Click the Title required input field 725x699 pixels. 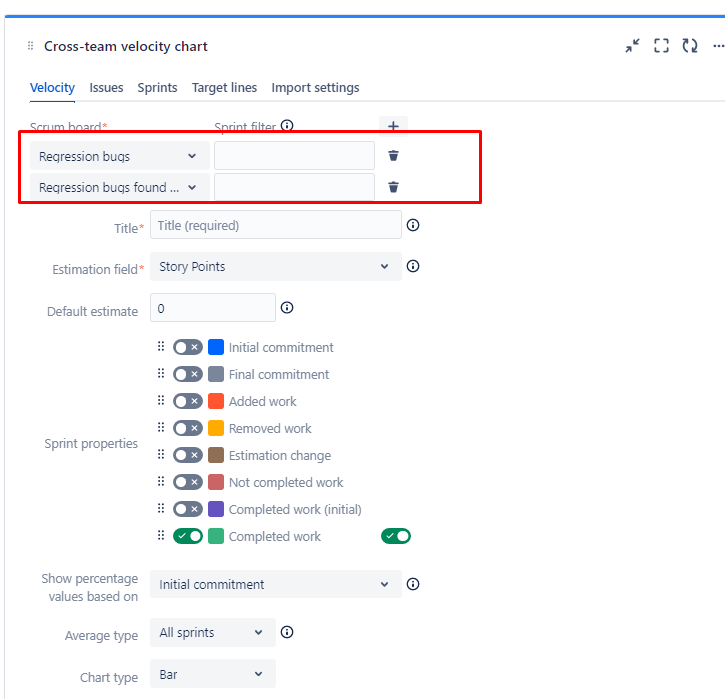point(275,225)
